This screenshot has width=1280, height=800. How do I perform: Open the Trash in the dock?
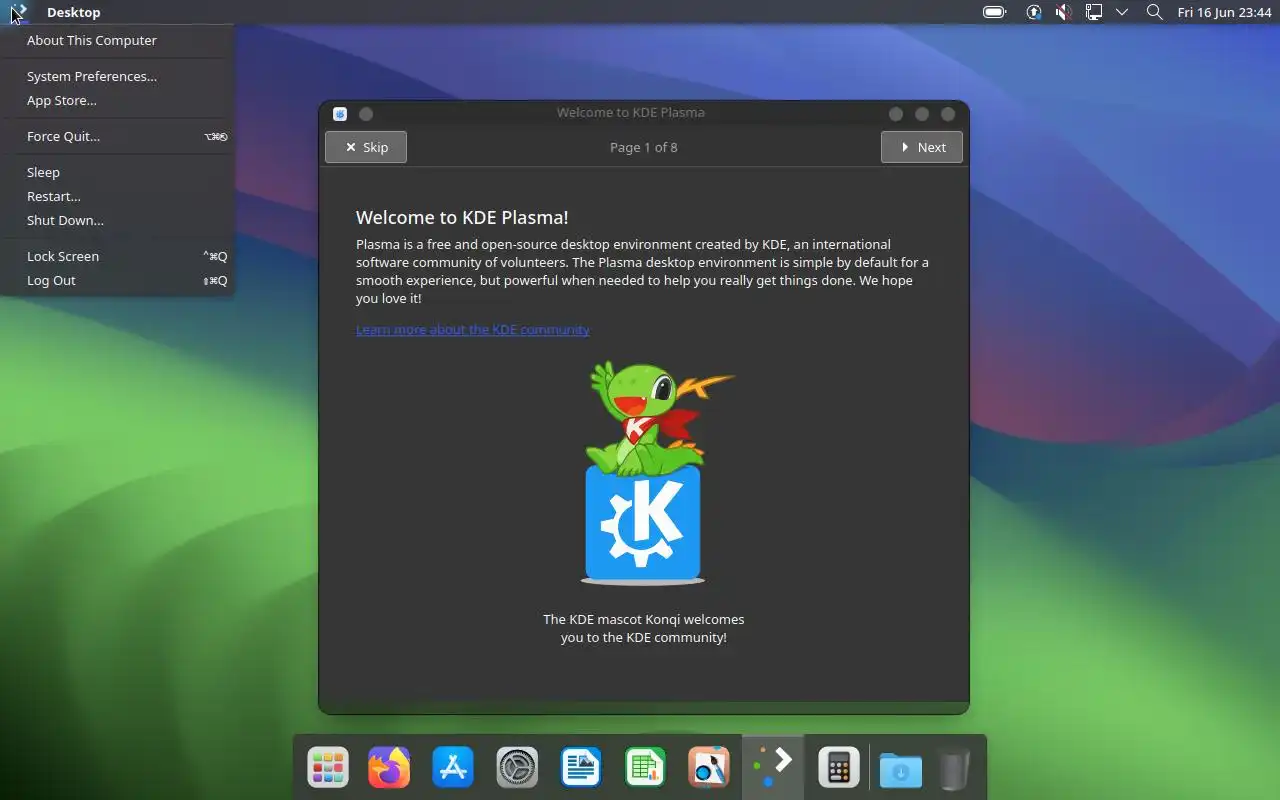955,768
